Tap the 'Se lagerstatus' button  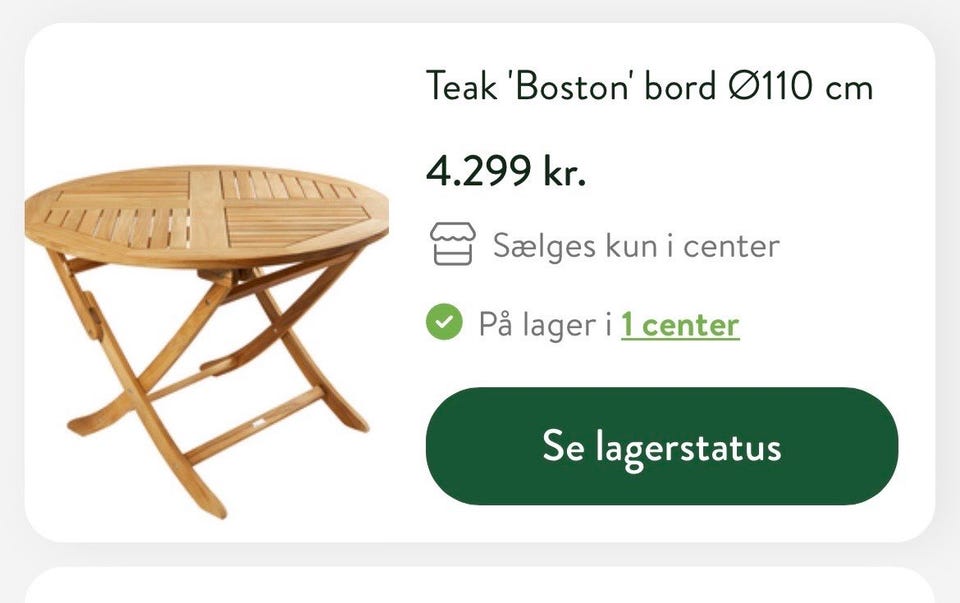pos(662,446)
